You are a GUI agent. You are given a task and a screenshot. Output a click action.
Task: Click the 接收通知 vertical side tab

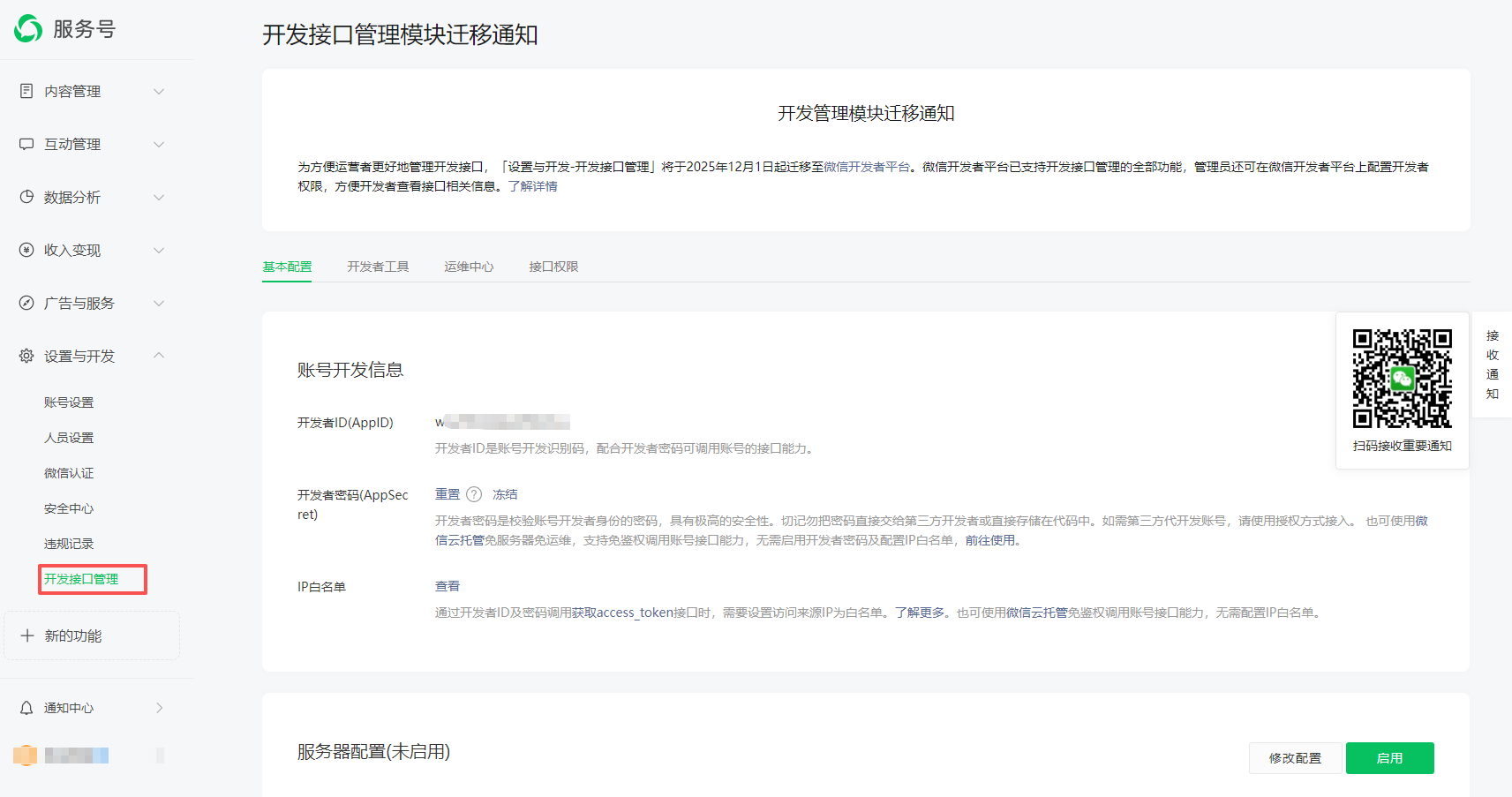tap(1492, 365)
